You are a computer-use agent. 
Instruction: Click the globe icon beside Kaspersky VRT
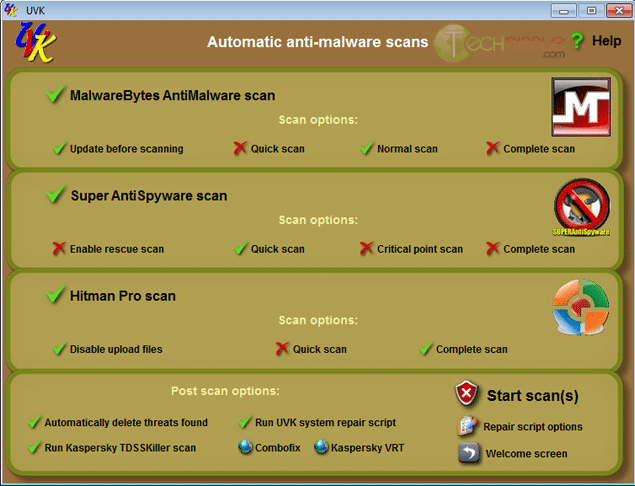[x=321, y=447]
